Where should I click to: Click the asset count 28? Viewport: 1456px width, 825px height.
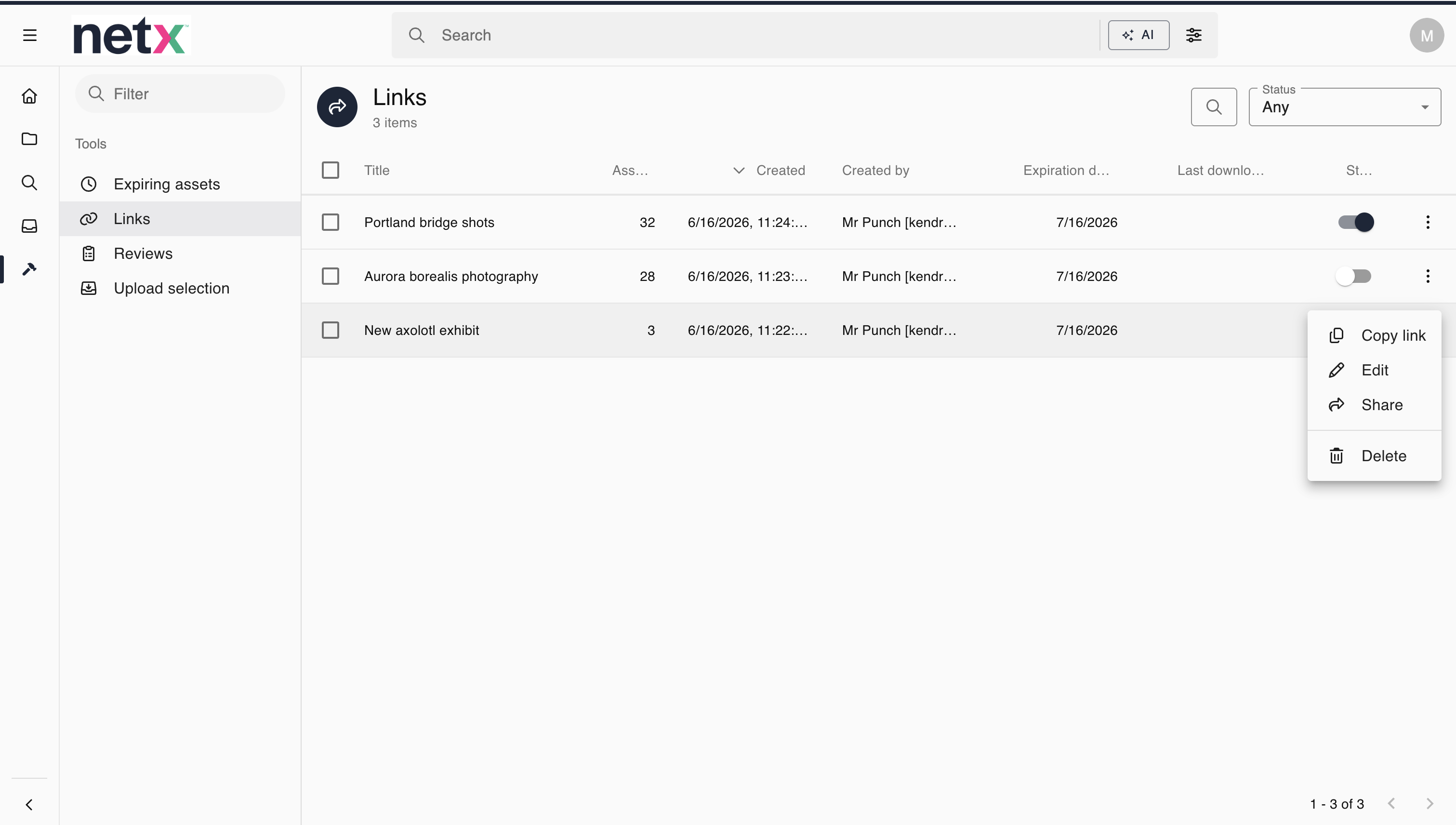(x=647, y=276)
